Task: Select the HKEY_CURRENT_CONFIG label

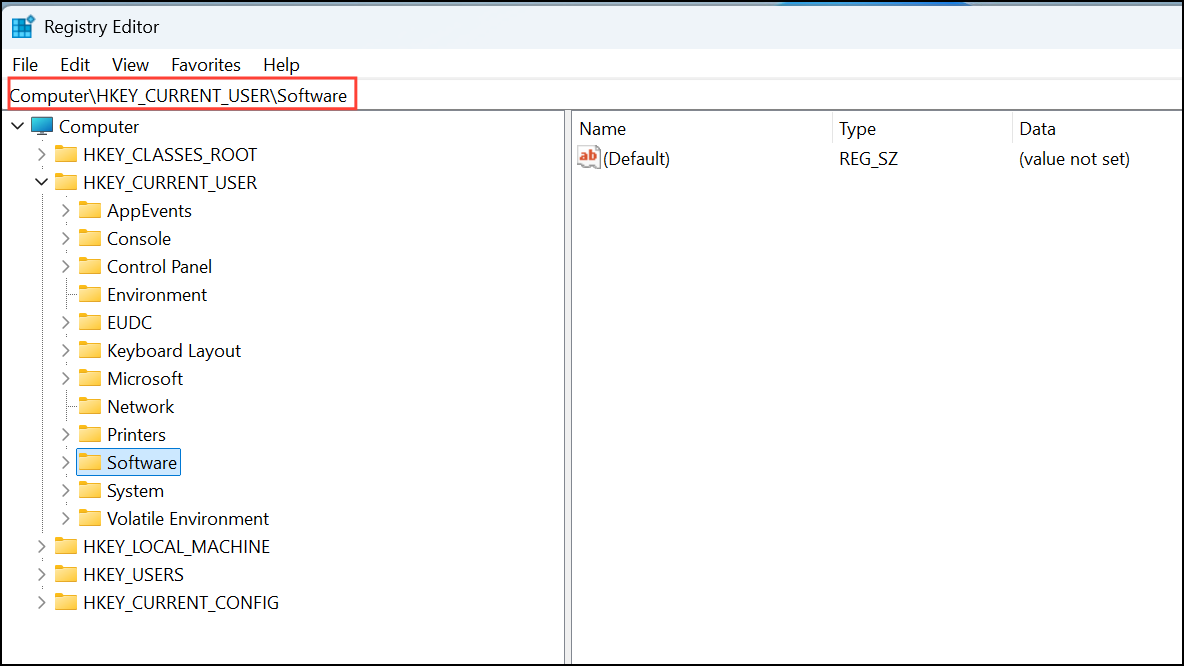Action: (x=180, y=603)
